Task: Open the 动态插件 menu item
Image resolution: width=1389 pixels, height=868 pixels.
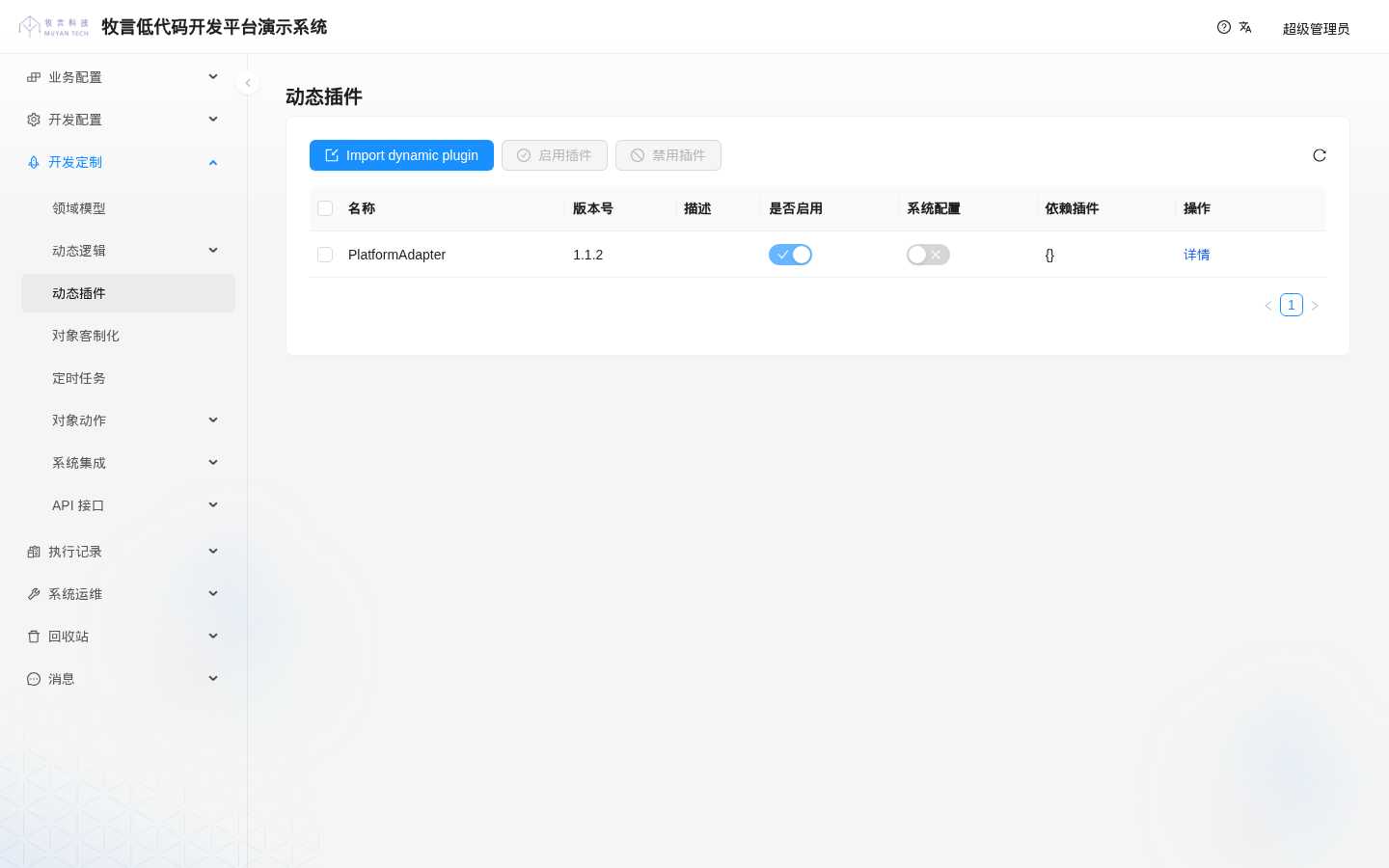Action: (128, 293)
